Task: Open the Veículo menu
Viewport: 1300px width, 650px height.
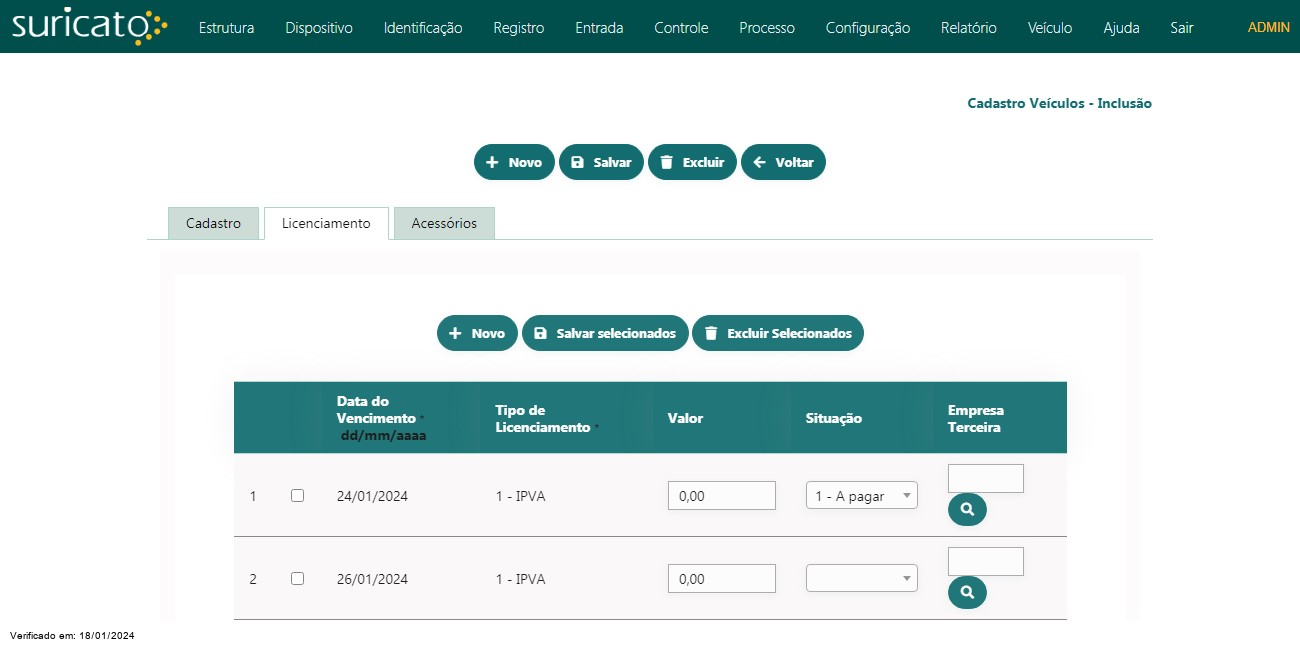Action: [1050, 28]
